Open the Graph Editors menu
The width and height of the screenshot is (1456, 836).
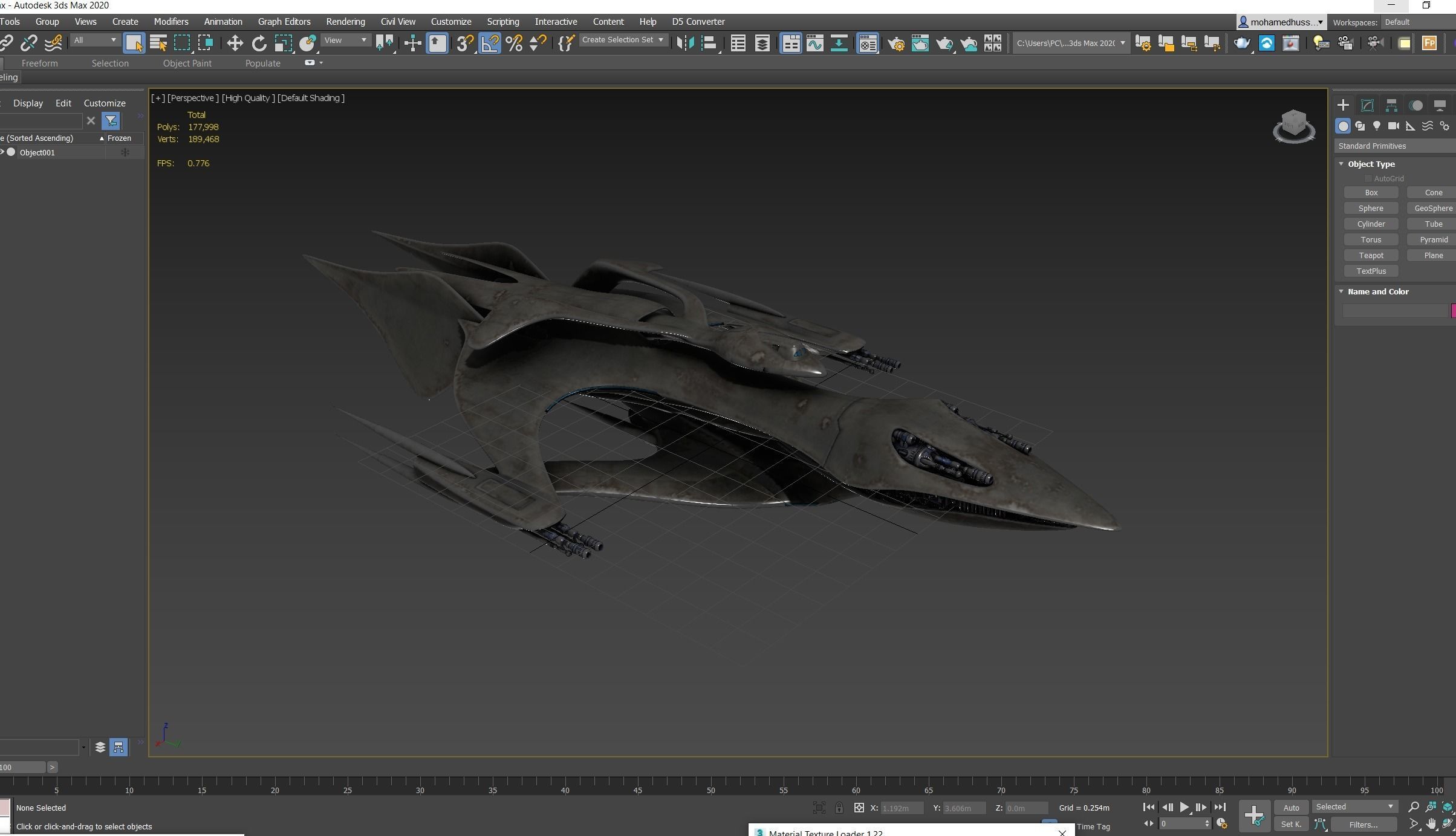[x=284, y=22]
